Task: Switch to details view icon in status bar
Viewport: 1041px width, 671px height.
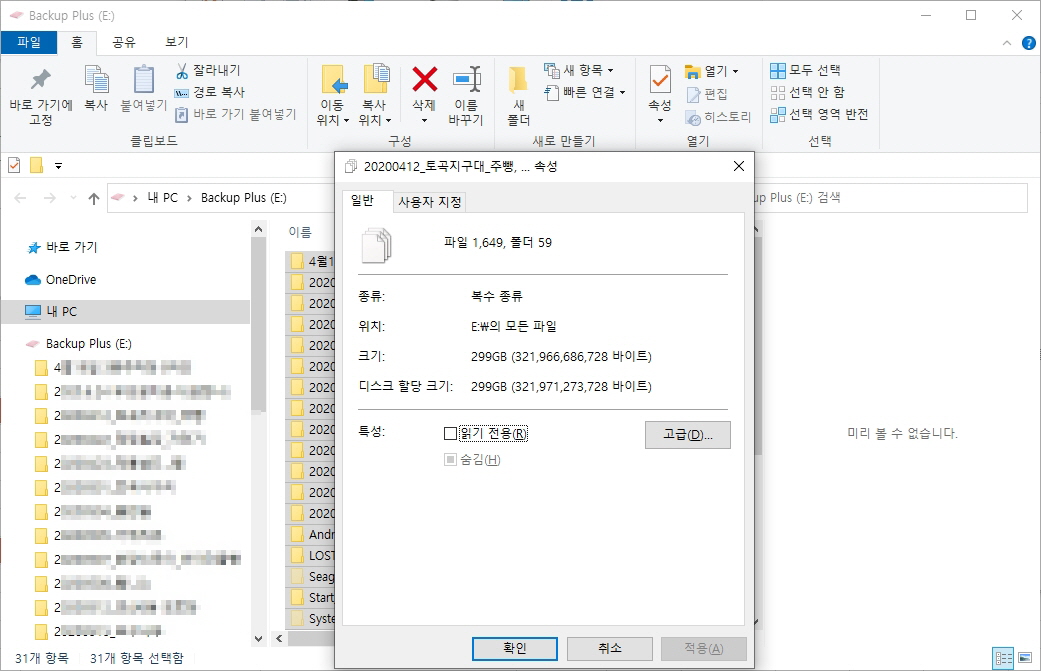Action: pos(1003,658)
